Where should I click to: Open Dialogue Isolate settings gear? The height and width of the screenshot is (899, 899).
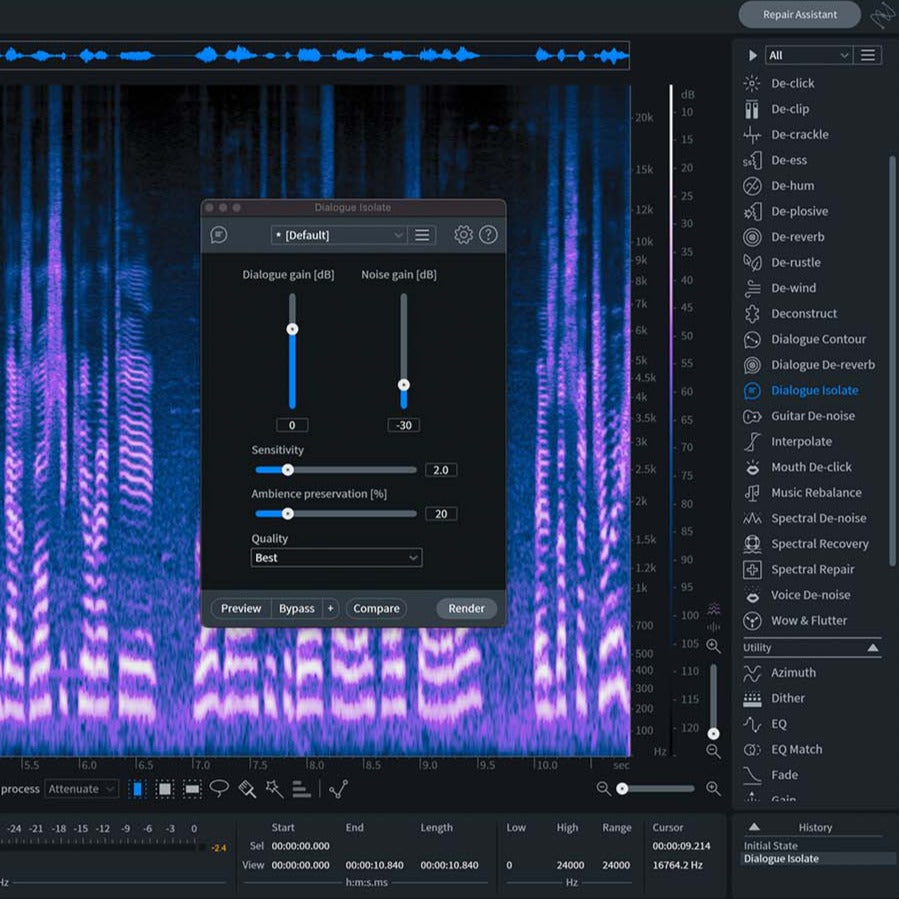[x=462, y=235]
